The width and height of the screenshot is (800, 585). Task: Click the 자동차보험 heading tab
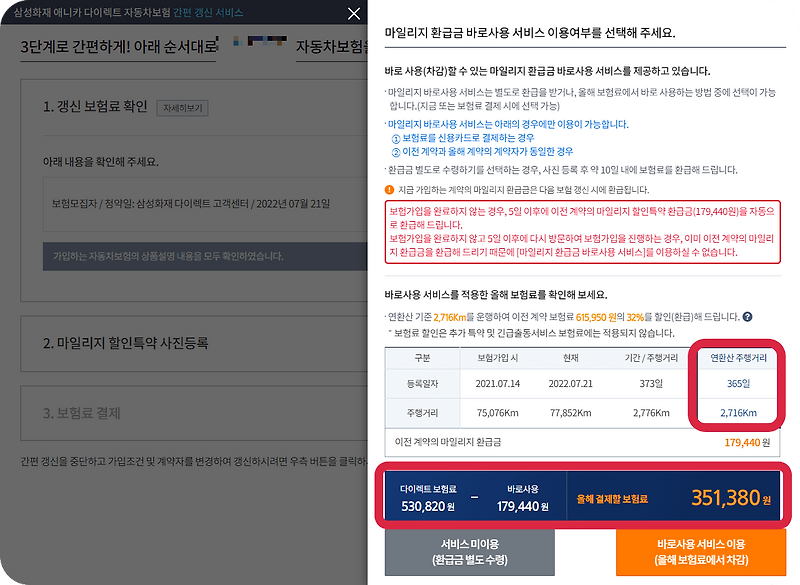[x=332, y=47]
